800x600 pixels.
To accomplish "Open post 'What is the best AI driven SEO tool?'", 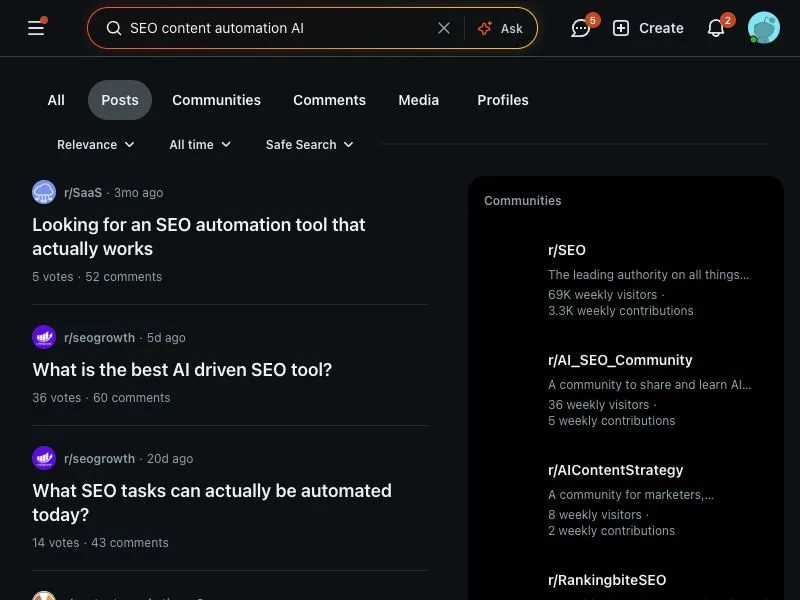I will point(182,370).
